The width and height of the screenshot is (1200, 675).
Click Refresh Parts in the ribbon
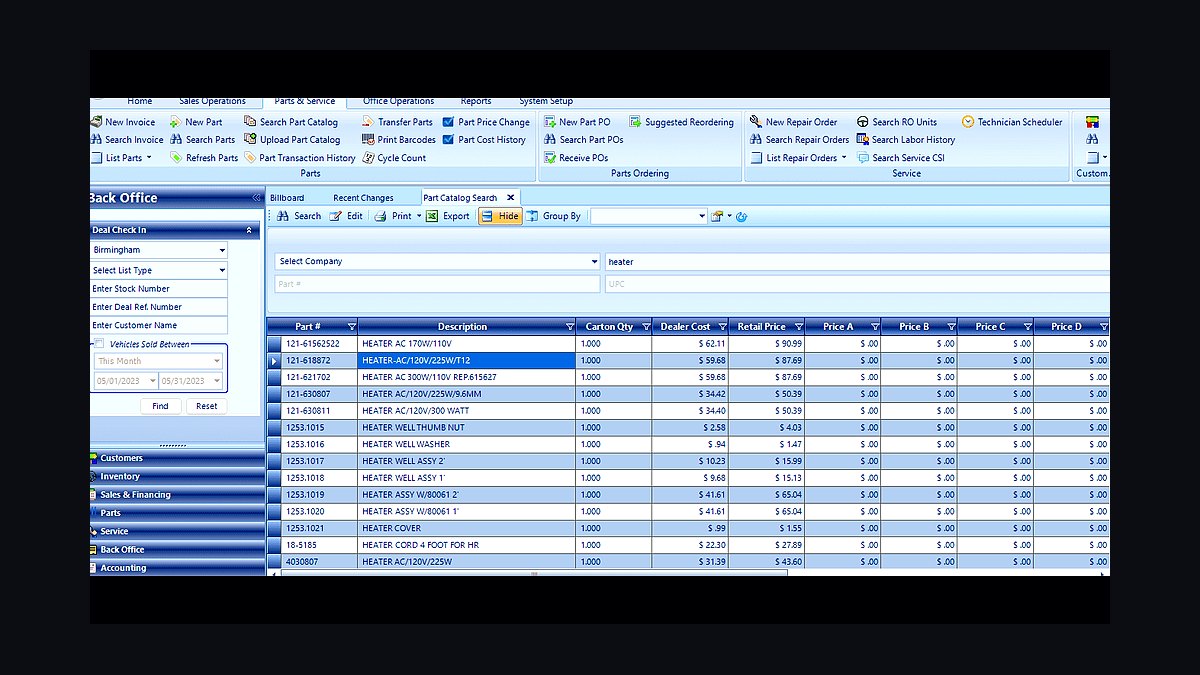tap(204, 158)
